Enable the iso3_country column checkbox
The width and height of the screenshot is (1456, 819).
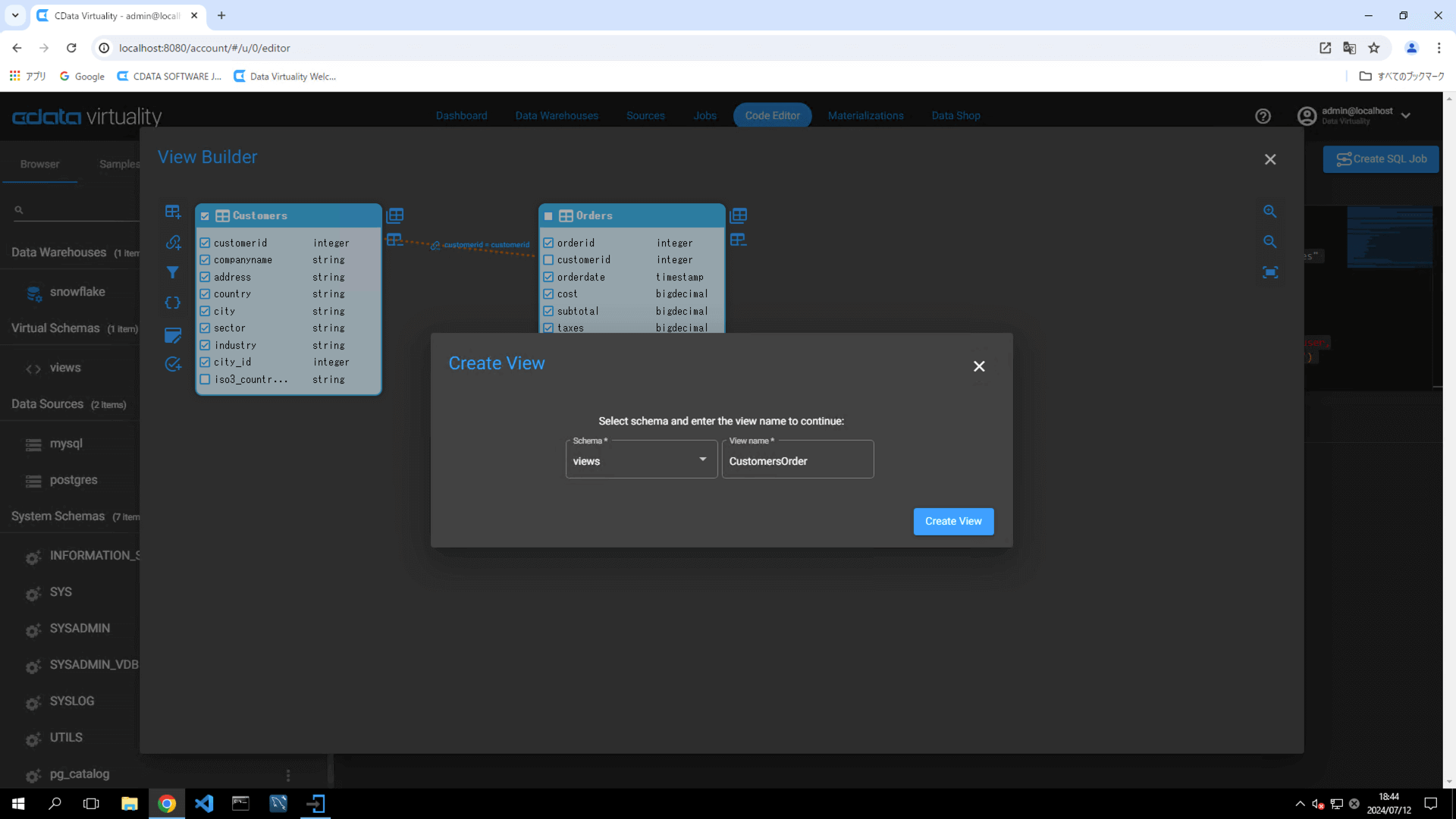pyautogui.click(x=205, y=379)
